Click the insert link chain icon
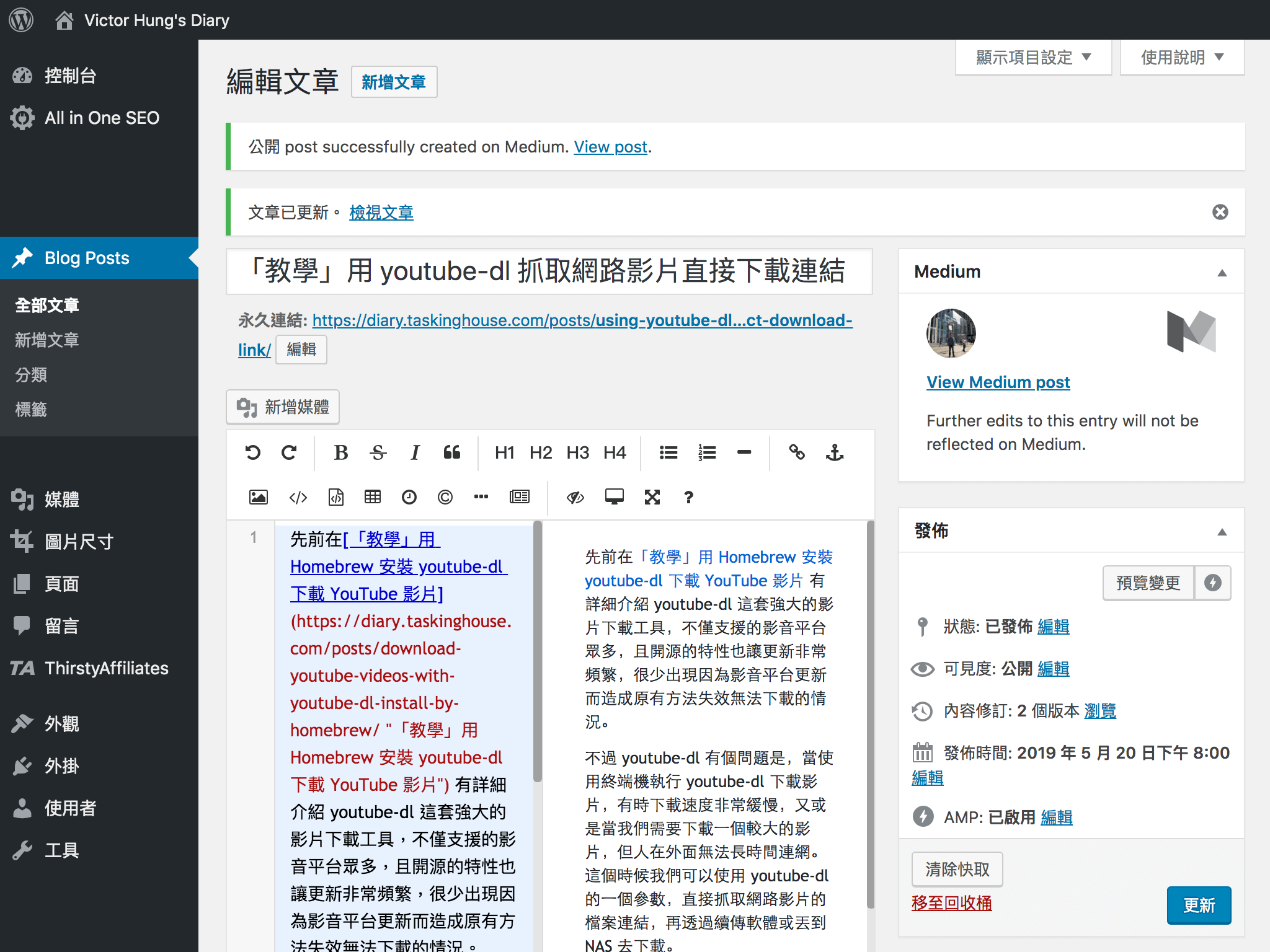The image size is (1270, 952). click(x=797, y=453)
